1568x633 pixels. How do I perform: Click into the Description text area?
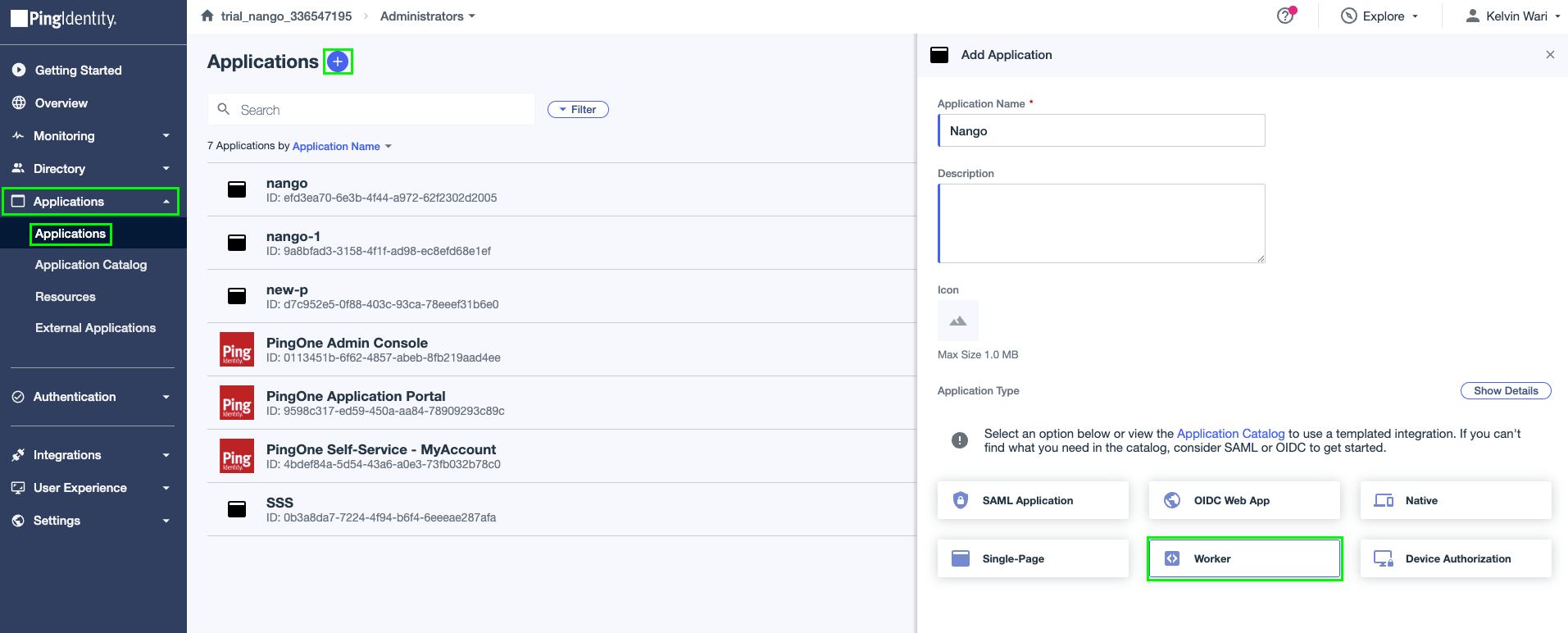click(1102, 223)
